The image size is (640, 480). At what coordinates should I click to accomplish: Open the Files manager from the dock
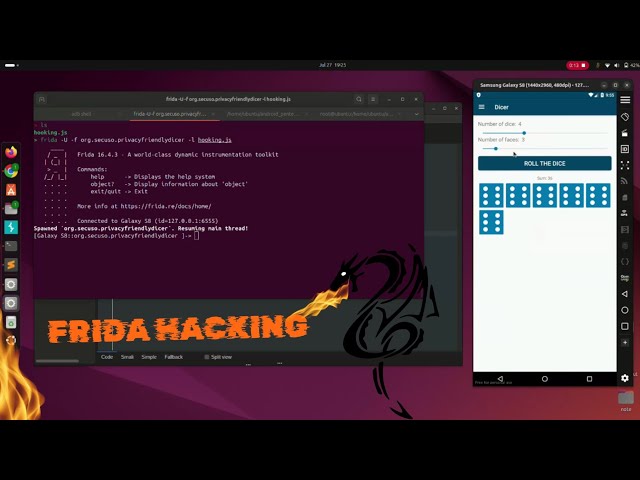11,209
